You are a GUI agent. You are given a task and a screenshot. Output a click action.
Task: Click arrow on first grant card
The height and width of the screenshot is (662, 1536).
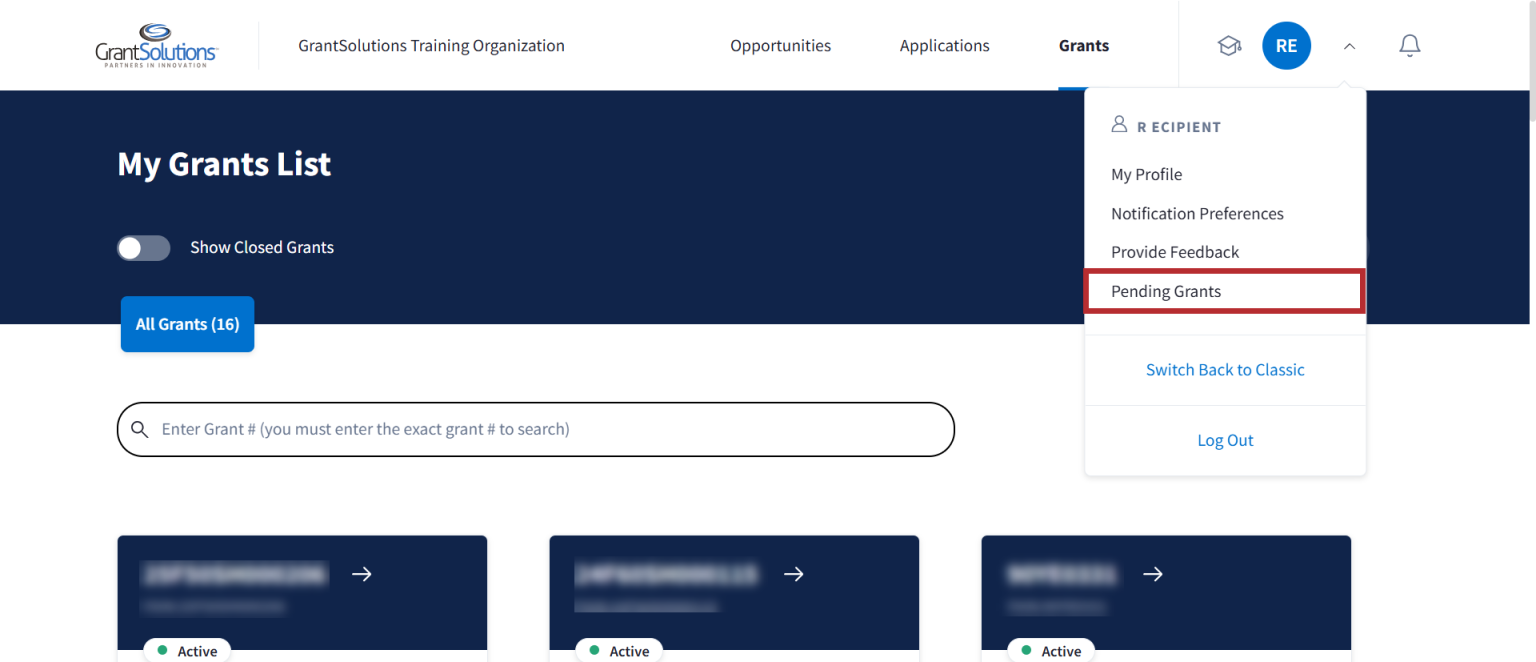[362, 574]
